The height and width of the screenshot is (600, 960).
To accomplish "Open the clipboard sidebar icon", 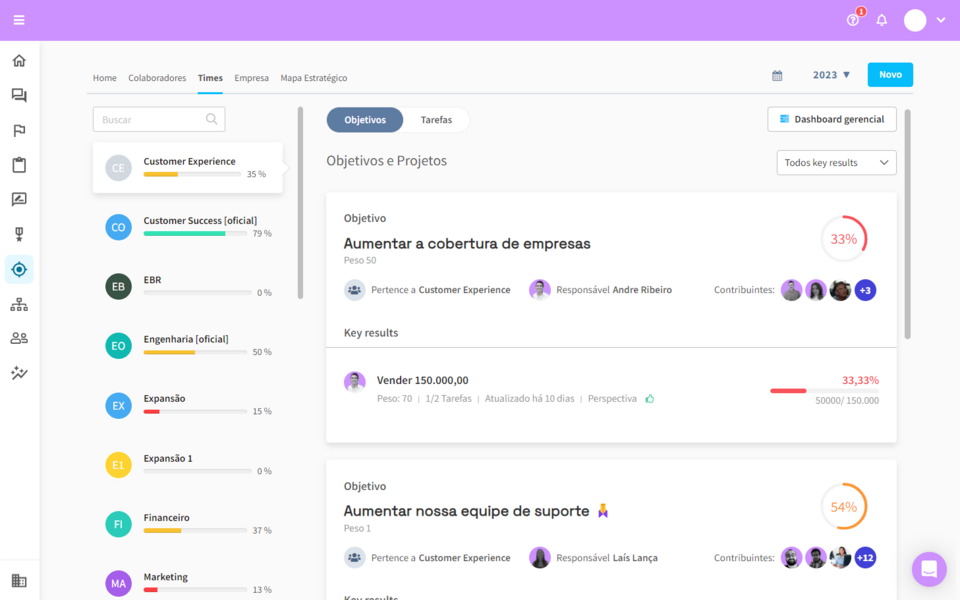I will pyautogui.click(x=19, y=165).
